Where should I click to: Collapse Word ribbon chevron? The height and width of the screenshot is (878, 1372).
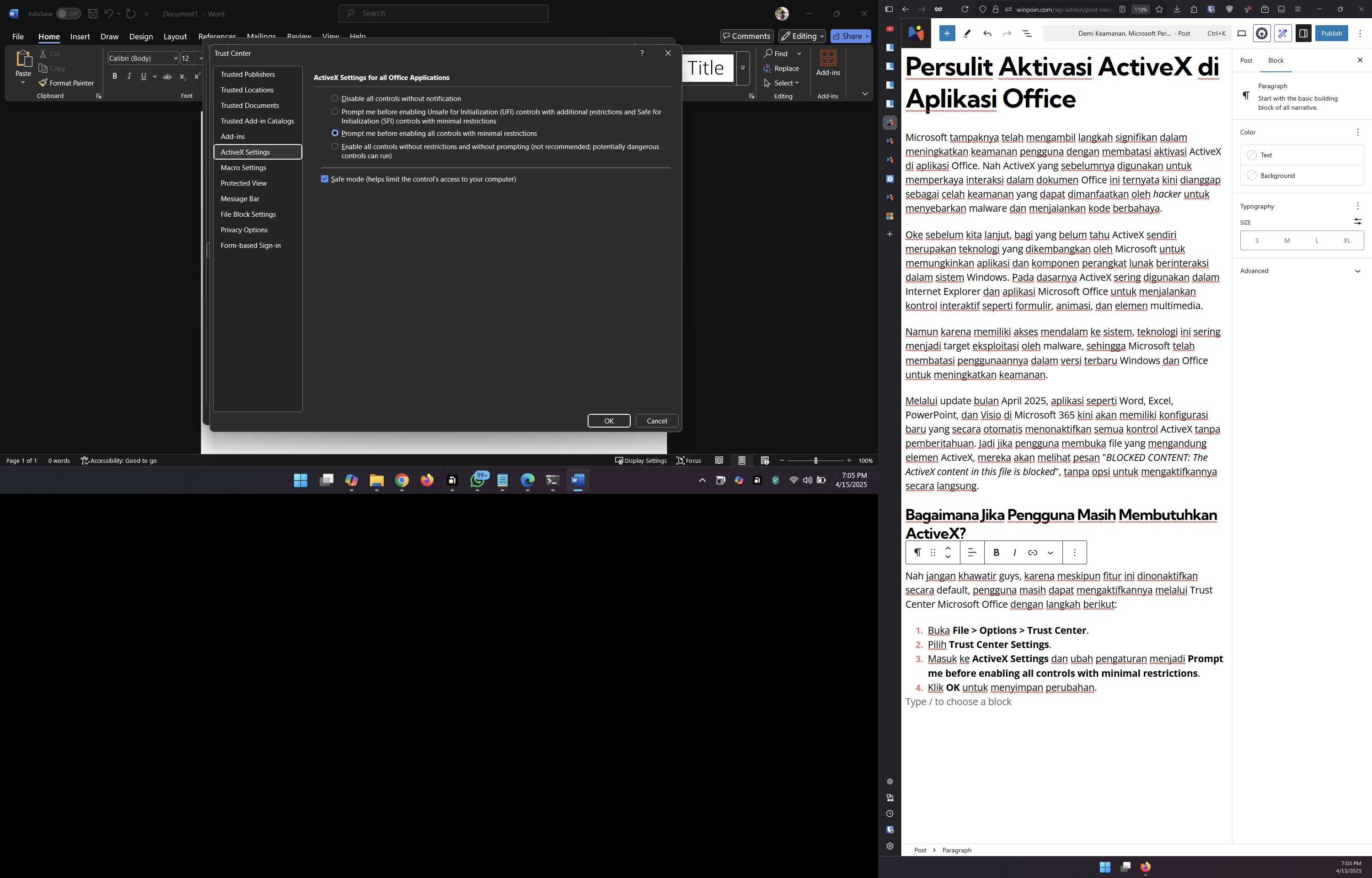pyautogui.click(x=865, y=93)
